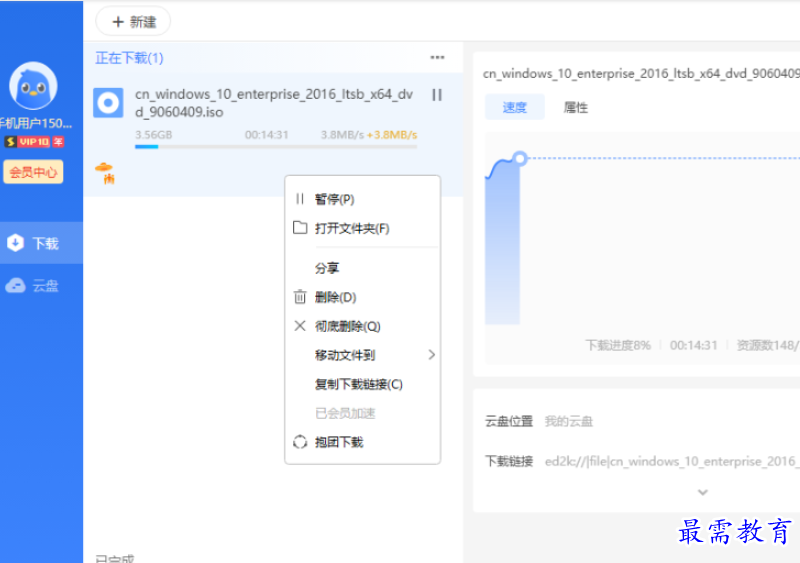Image resolution: width=800 pixels, height=563 pixels.
Task: Choose 彻底删除(Q) from context menu
Action: [x=363, y=326]
